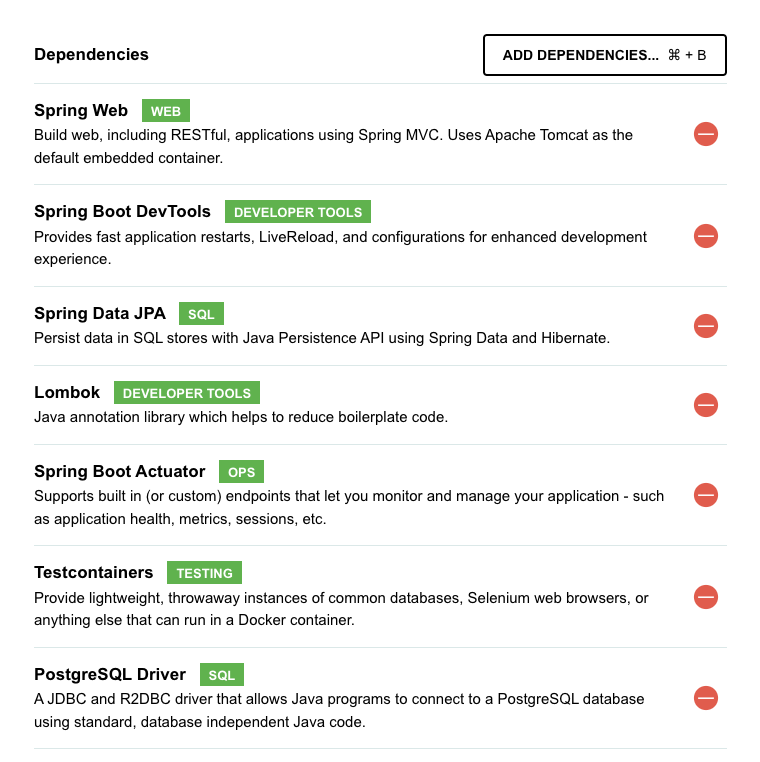Open the Add Dependencies dialog
The image size is (760, 762).
point(605,55)
